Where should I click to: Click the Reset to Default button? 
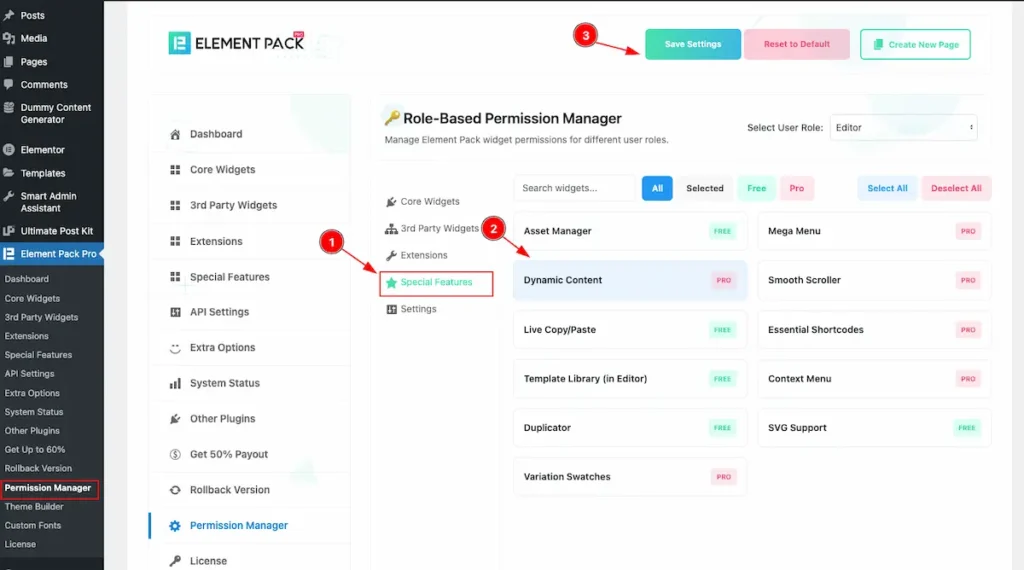click(796, 44)
